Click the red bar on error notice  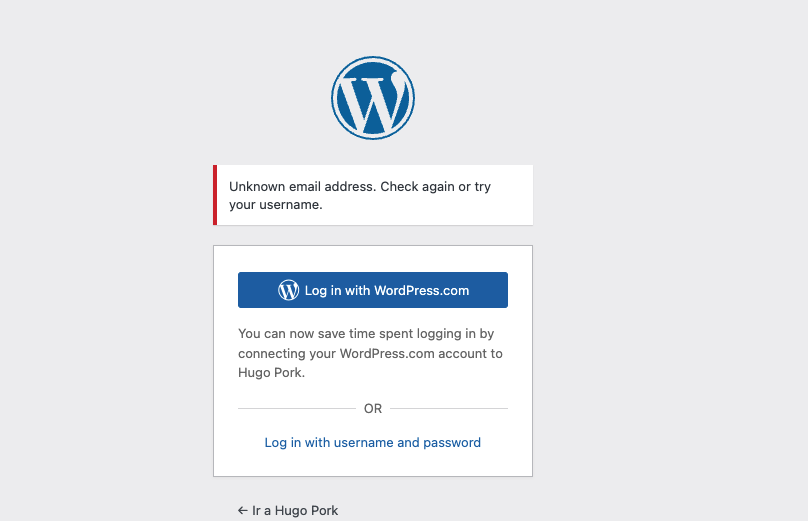[x=215, y=195]
